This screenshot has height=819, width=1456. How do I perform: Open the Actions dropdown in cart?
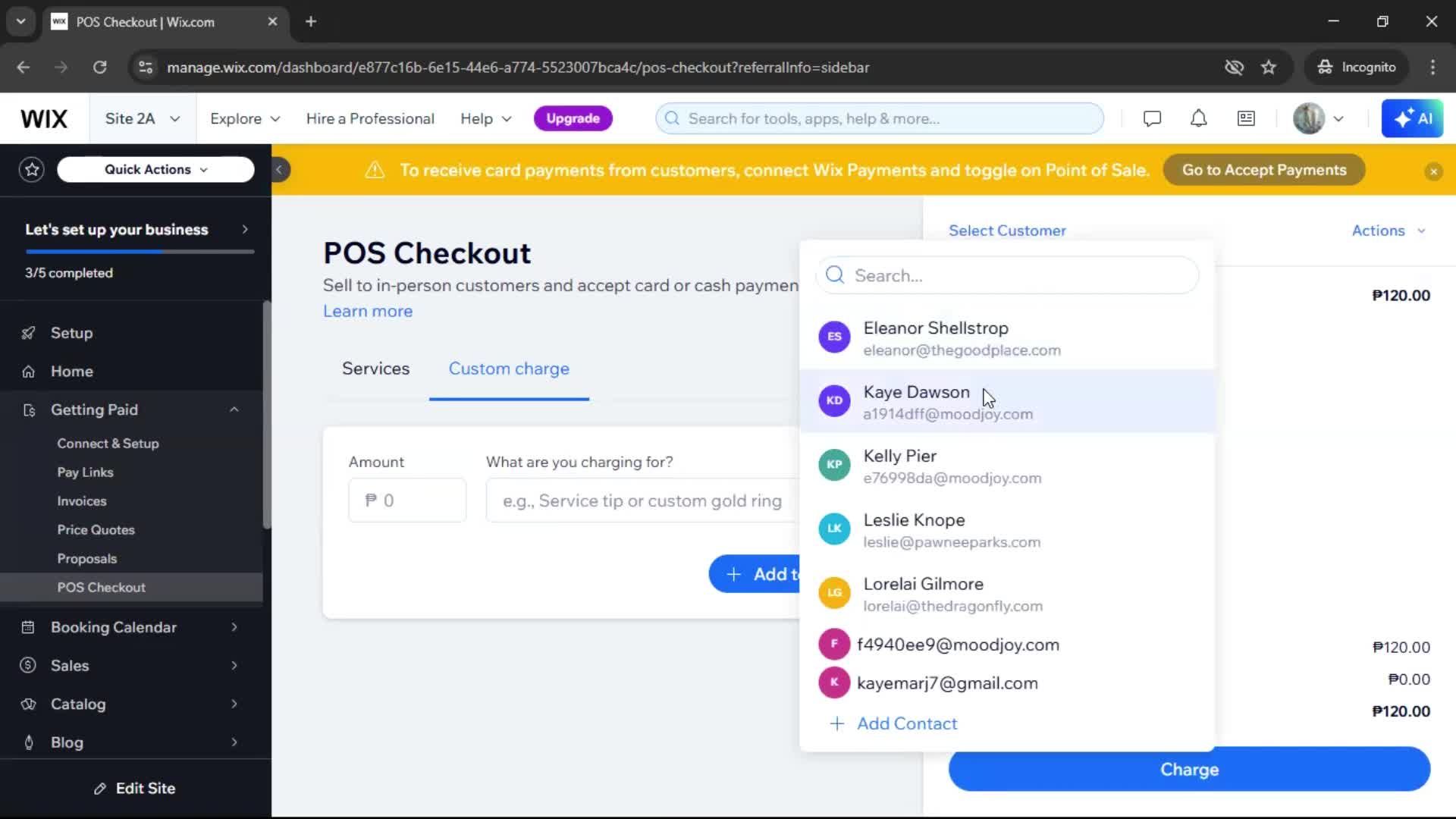pyautogui.click(x=1389, y=231)
